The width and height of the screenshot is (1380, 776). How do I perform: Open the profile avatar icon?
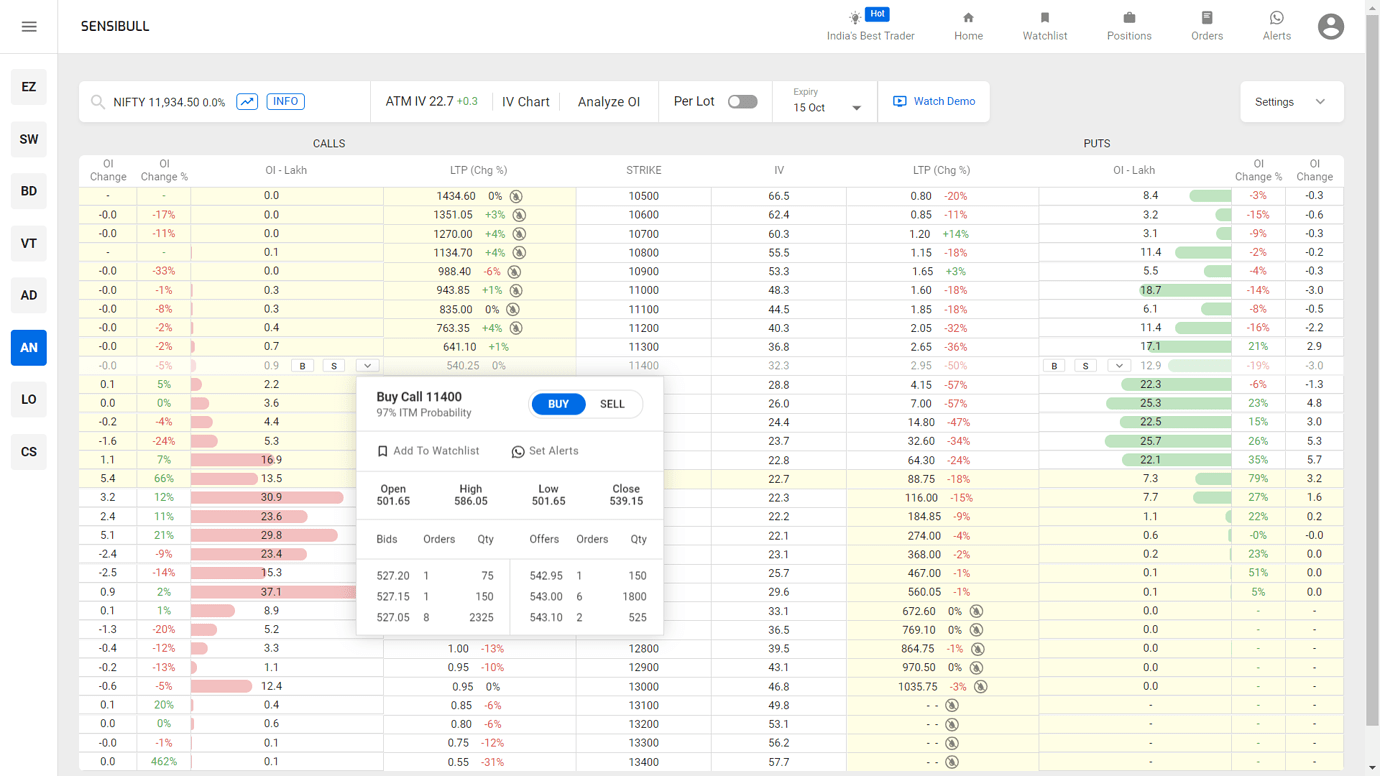pos(1331,26)
